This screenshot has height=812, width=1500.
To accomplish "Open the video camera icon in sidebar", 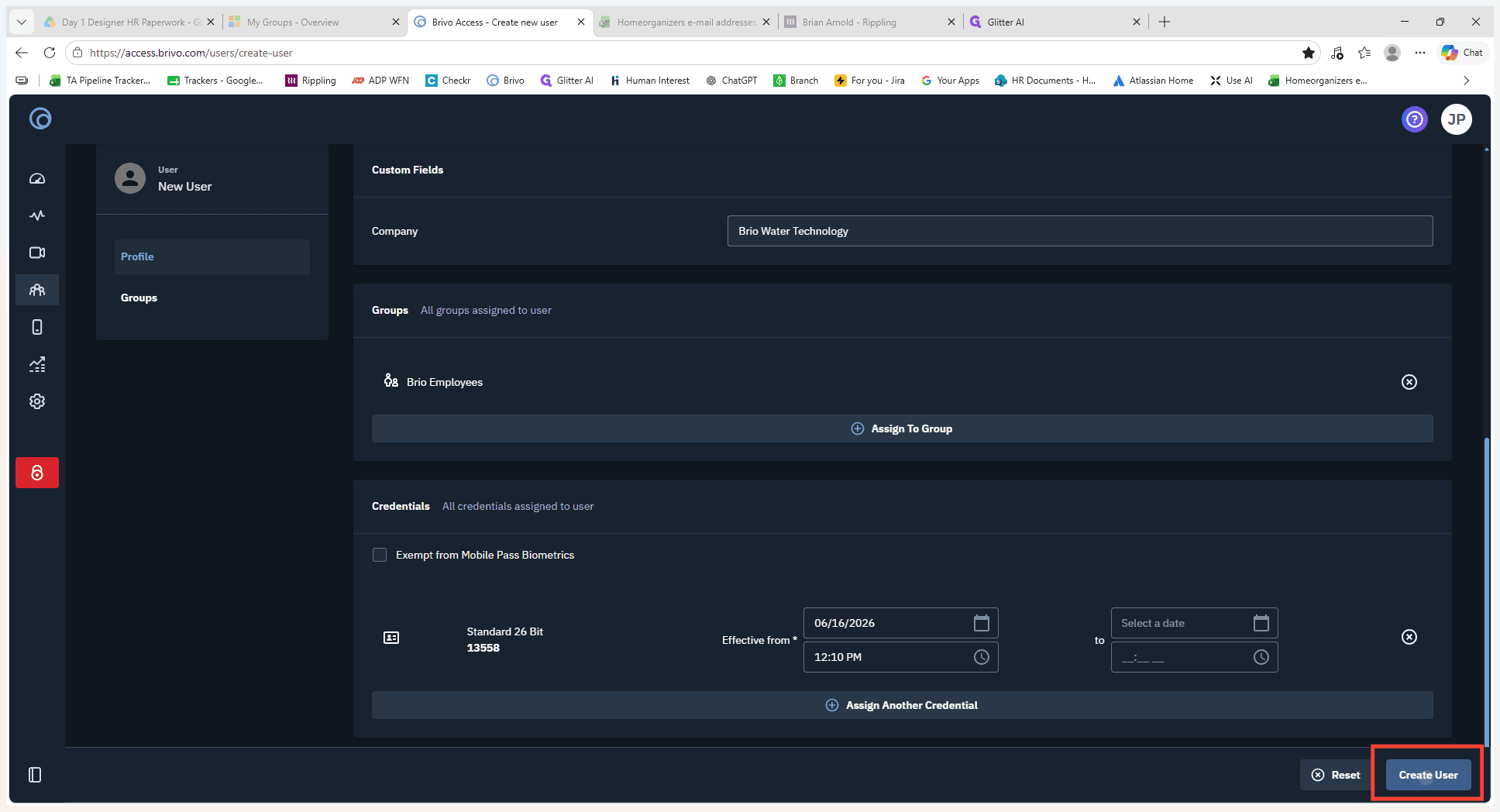I will click(x=37, y=253).
